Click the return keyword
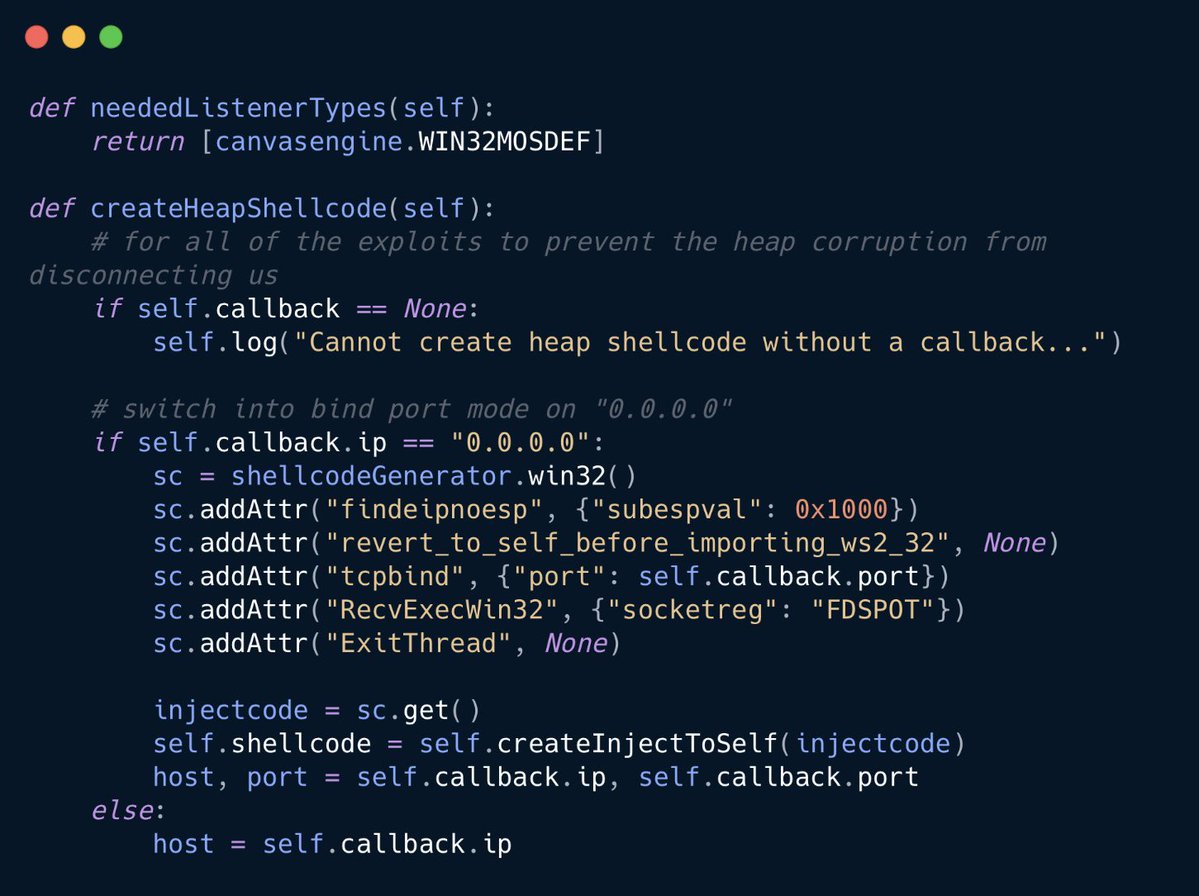 (x=137, y=141)
